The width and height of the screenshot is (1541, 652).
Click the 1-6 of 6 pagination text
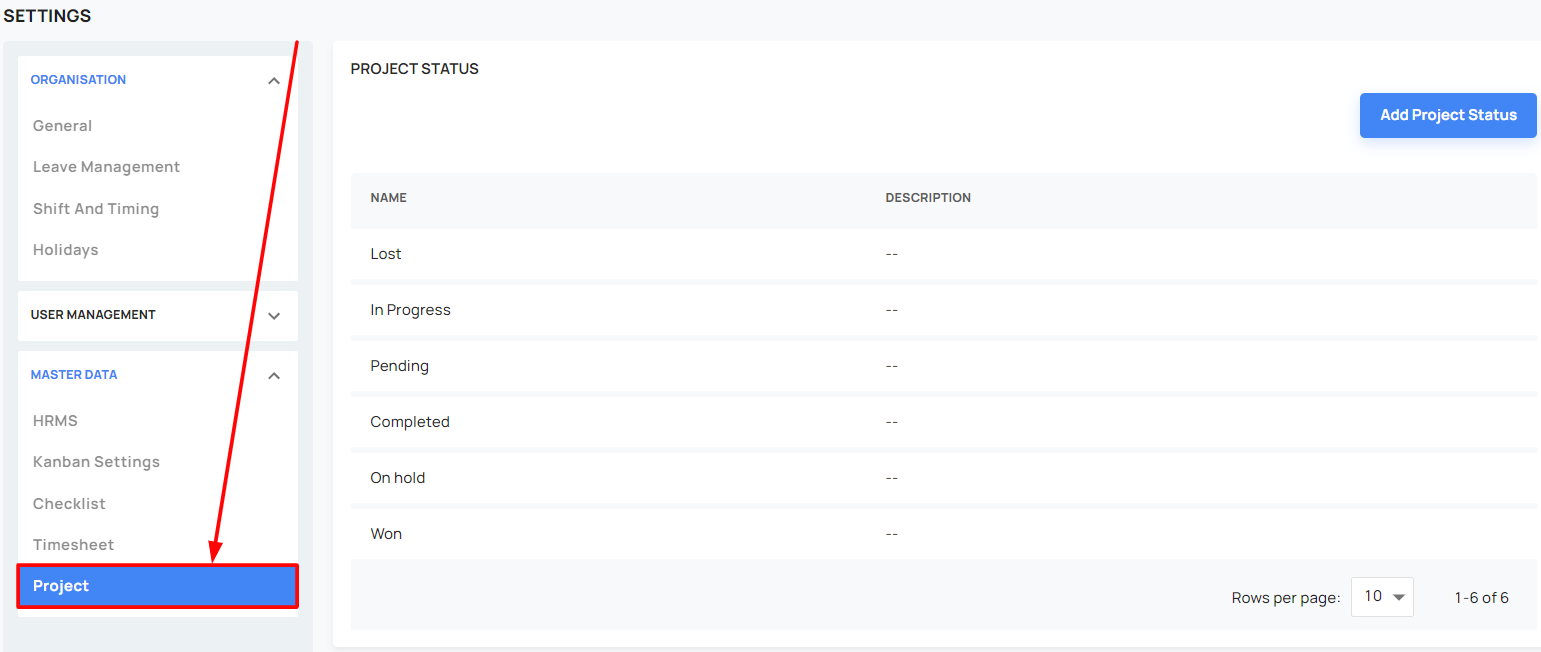pyautogui.click(x=1481, y=598)
